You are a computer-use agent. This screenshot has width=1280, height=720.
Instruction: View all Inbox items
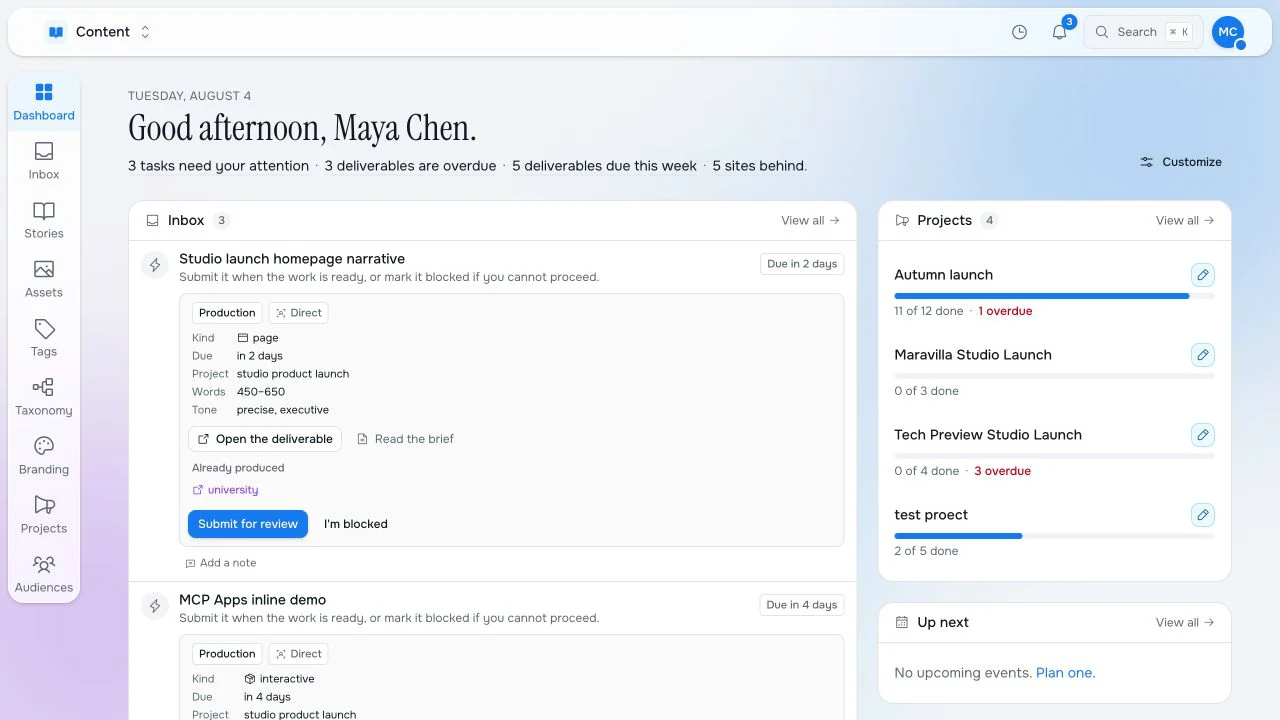tap(810, 220)
